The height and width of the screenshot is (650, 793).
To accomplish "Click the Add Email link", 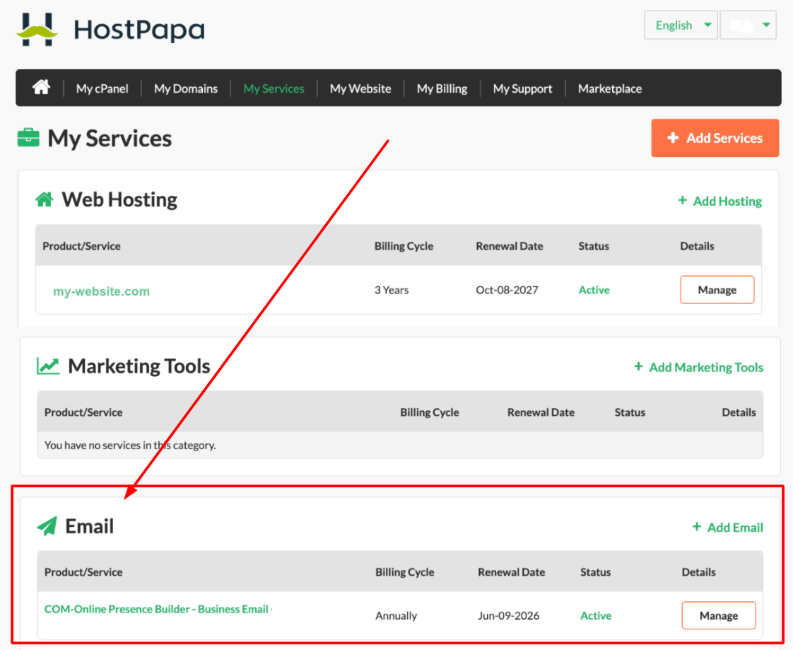I will [728, 527].
